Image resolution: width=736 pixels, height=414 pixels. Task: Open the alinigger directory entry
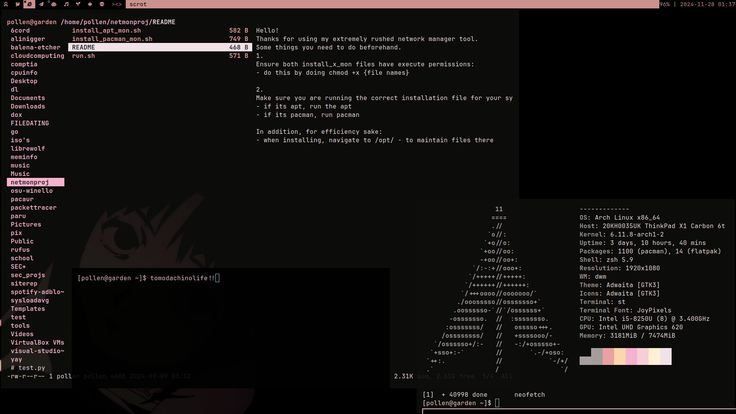28,39
